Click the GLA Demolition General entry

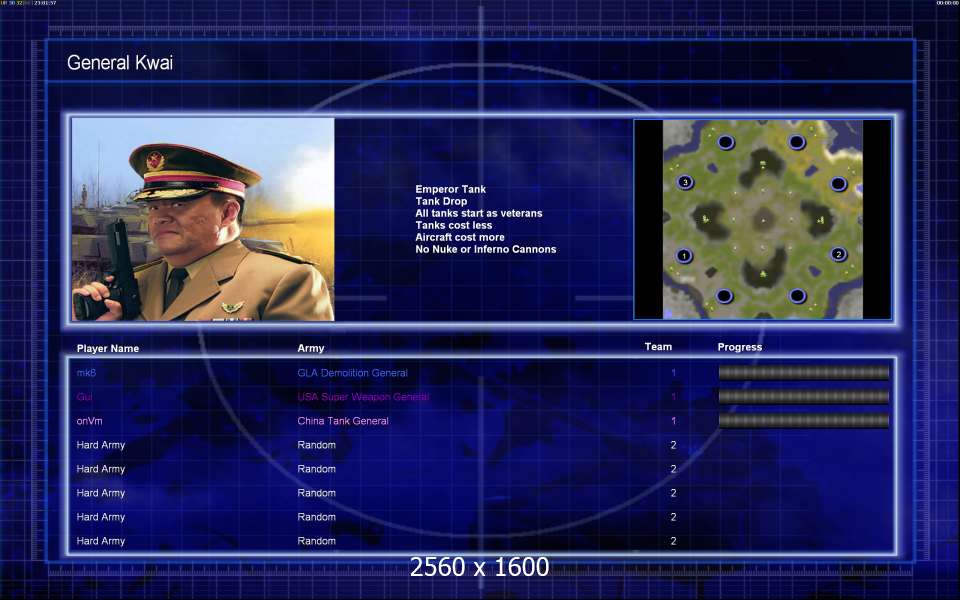(x=352, y=373)
